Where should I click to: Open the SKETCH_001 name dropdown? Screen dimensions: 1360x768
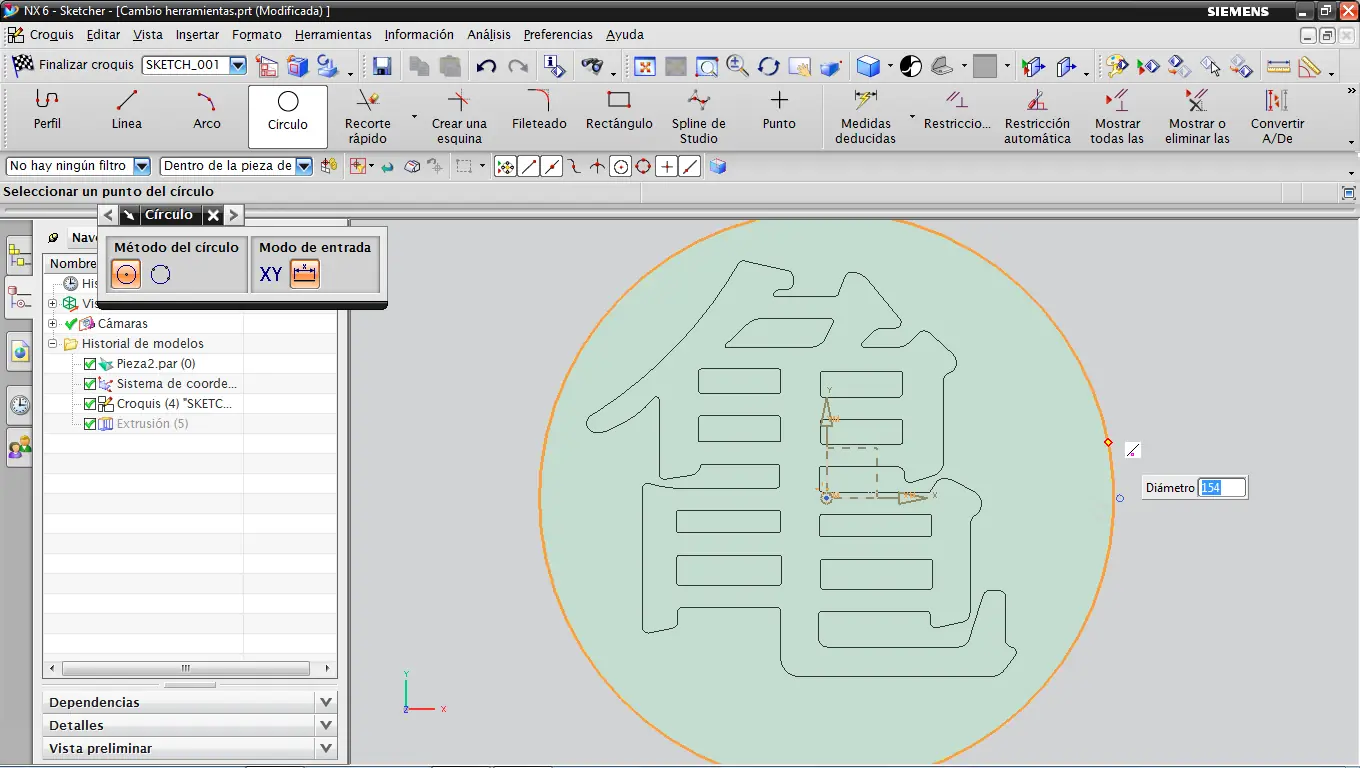click(x=238, y=65)
